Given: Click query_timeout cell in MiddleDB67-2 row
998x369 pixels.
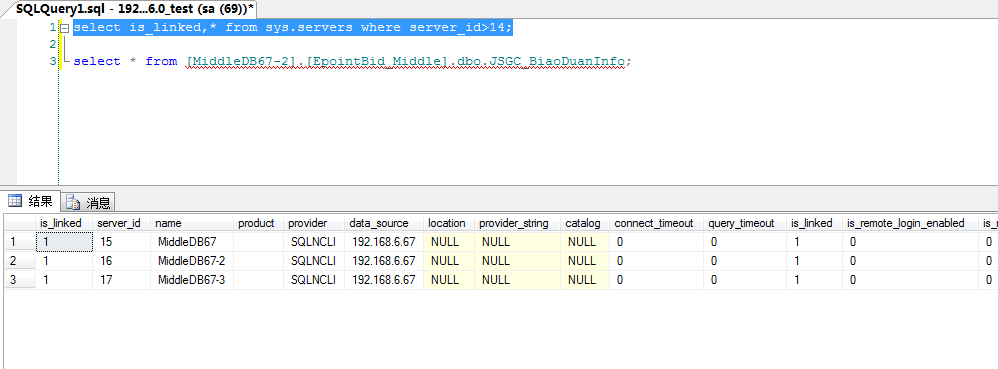Looking at the screenshot, I should (x=745, y=261).
